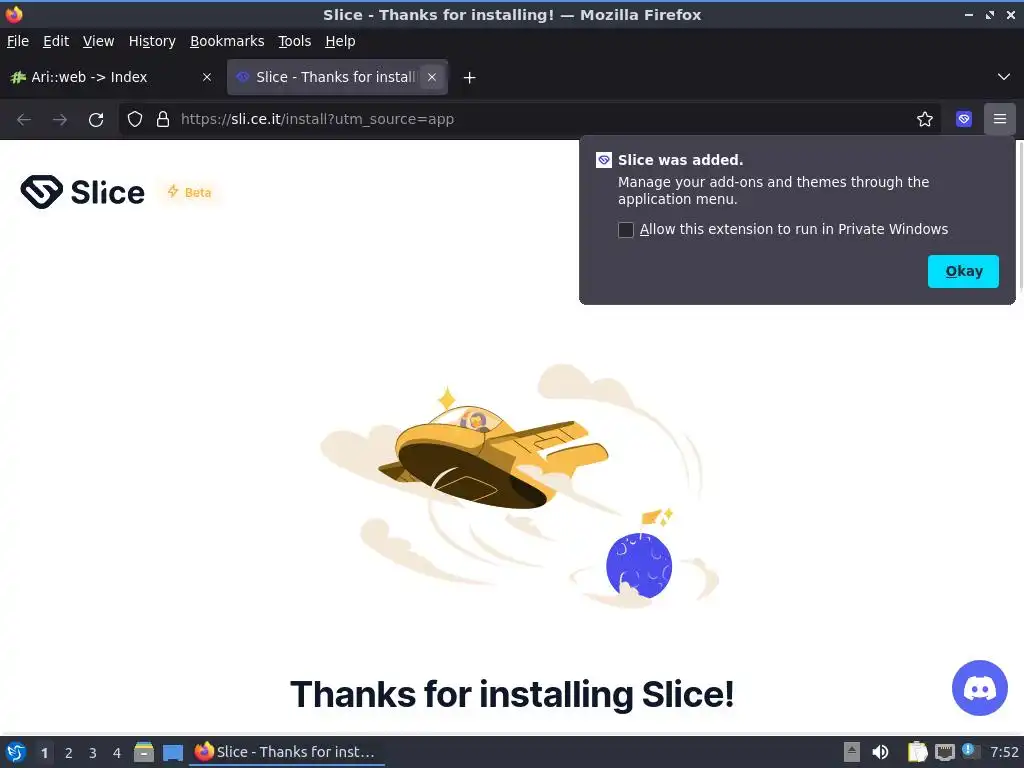Click the 7:52 clock in taskbar

point(1004,752)
